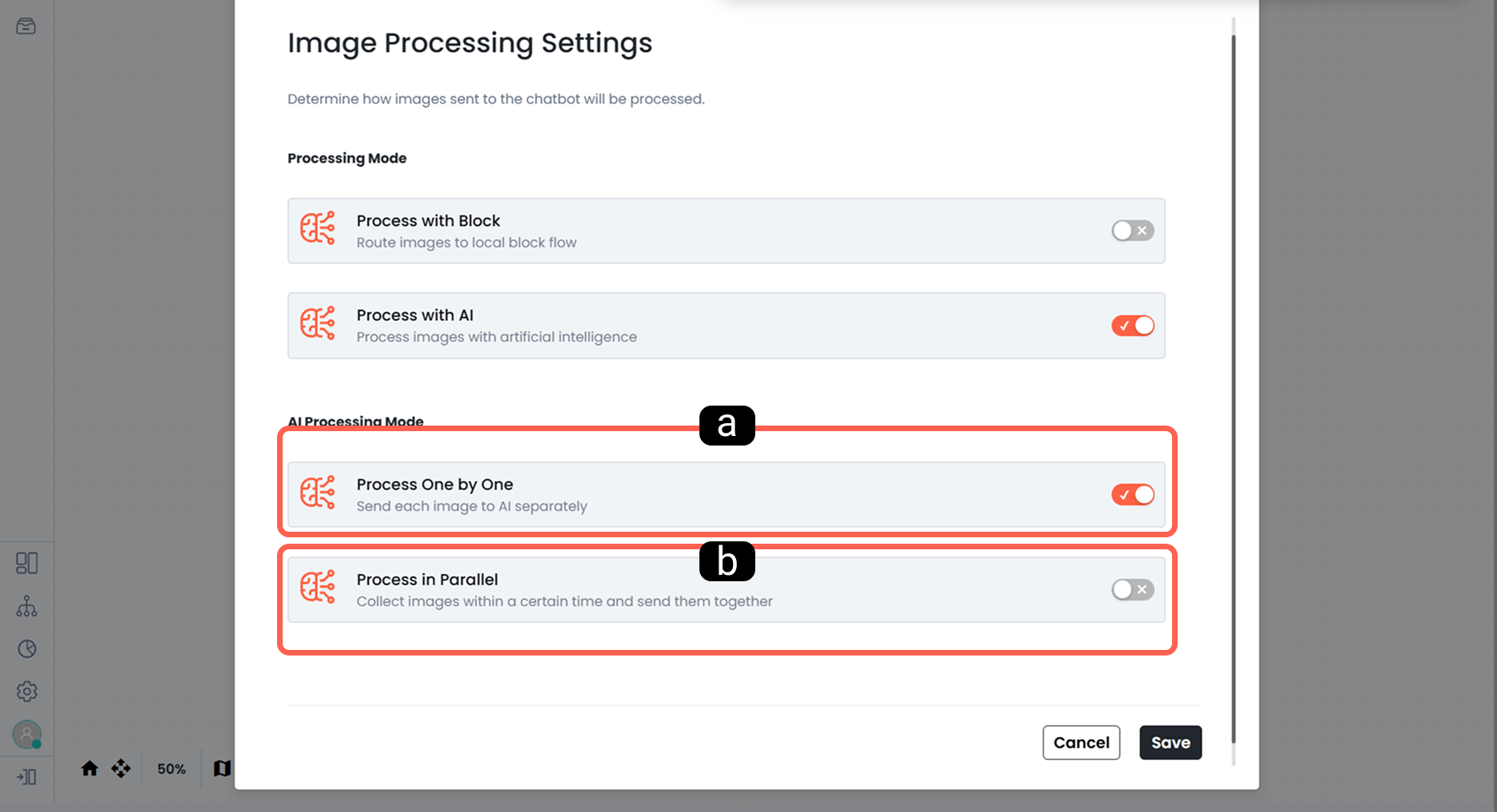Image resolution: width=1497 pixels, height=812 pixels.
Task: Click the dashboard layout sidebar icon
Action: click(26, 563)
